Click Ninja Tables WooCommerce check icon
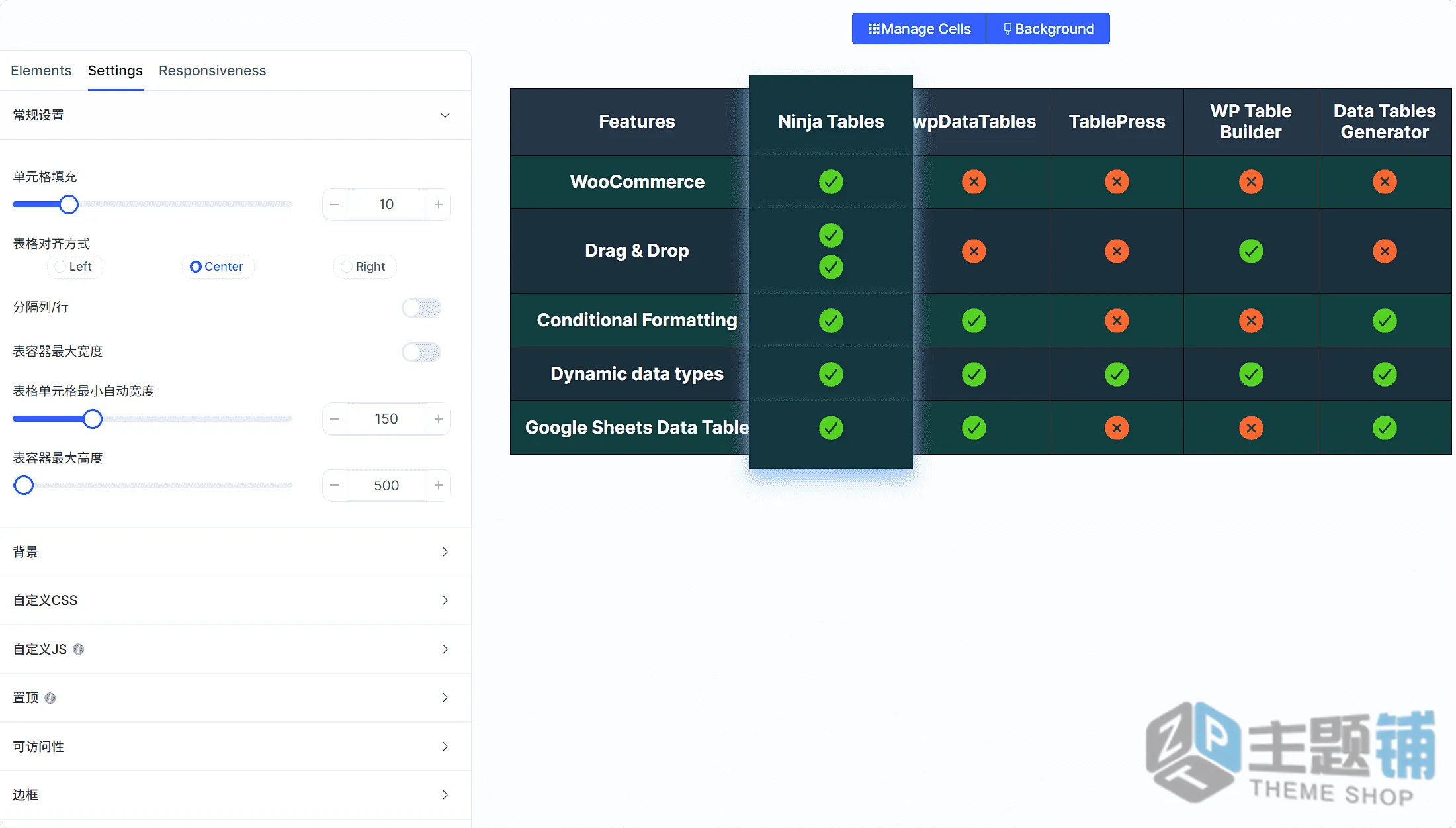The height and width of the screenshot is (828, 1456). pos(831,181)
